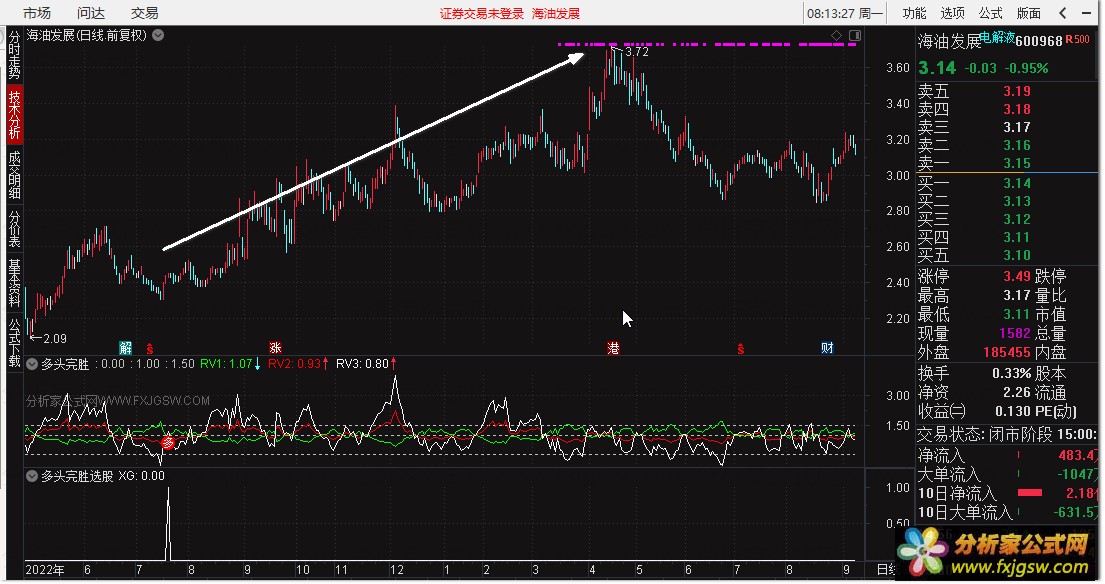Click the red 海油发展 title link
Image resolution: width=1105 pixels, height=584 pixels.
click(555, 13)
